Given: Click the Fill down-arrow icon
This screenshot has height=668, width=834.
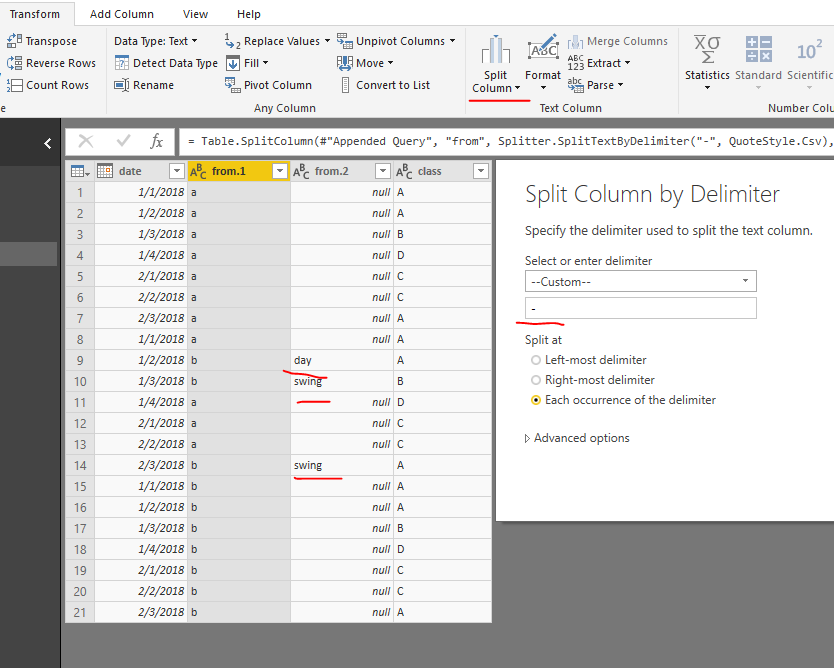Looking at the screenshot, I should tap(232, 63).
